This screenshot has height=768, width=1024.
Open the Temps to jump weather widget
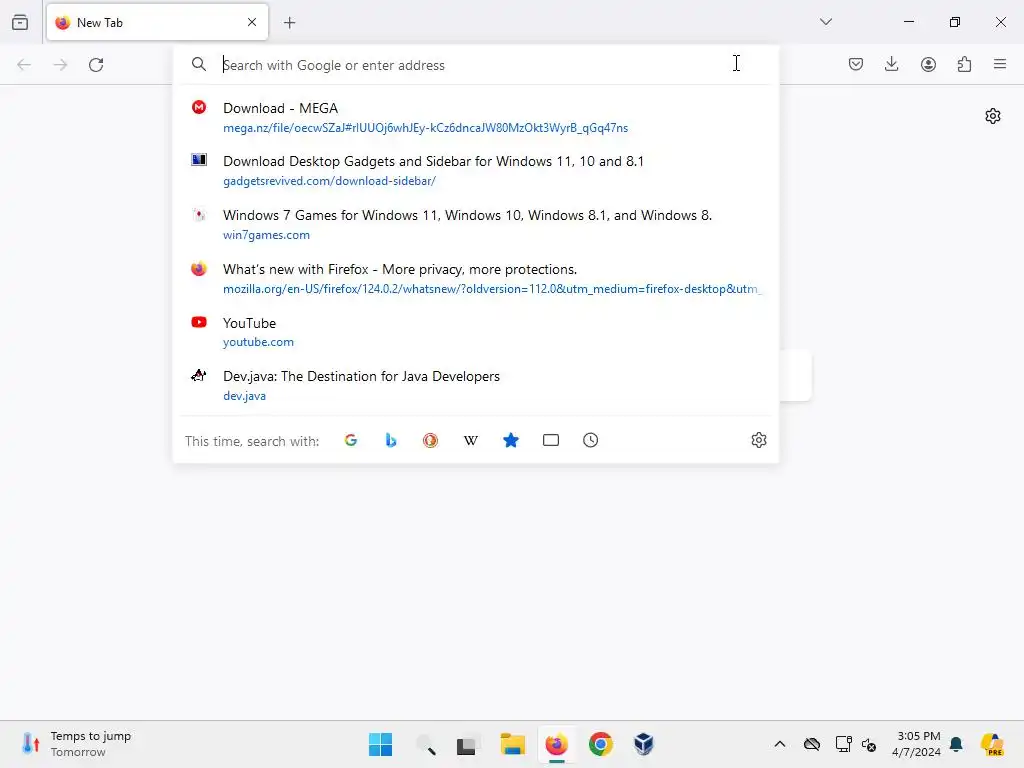(x=76, y=744)
